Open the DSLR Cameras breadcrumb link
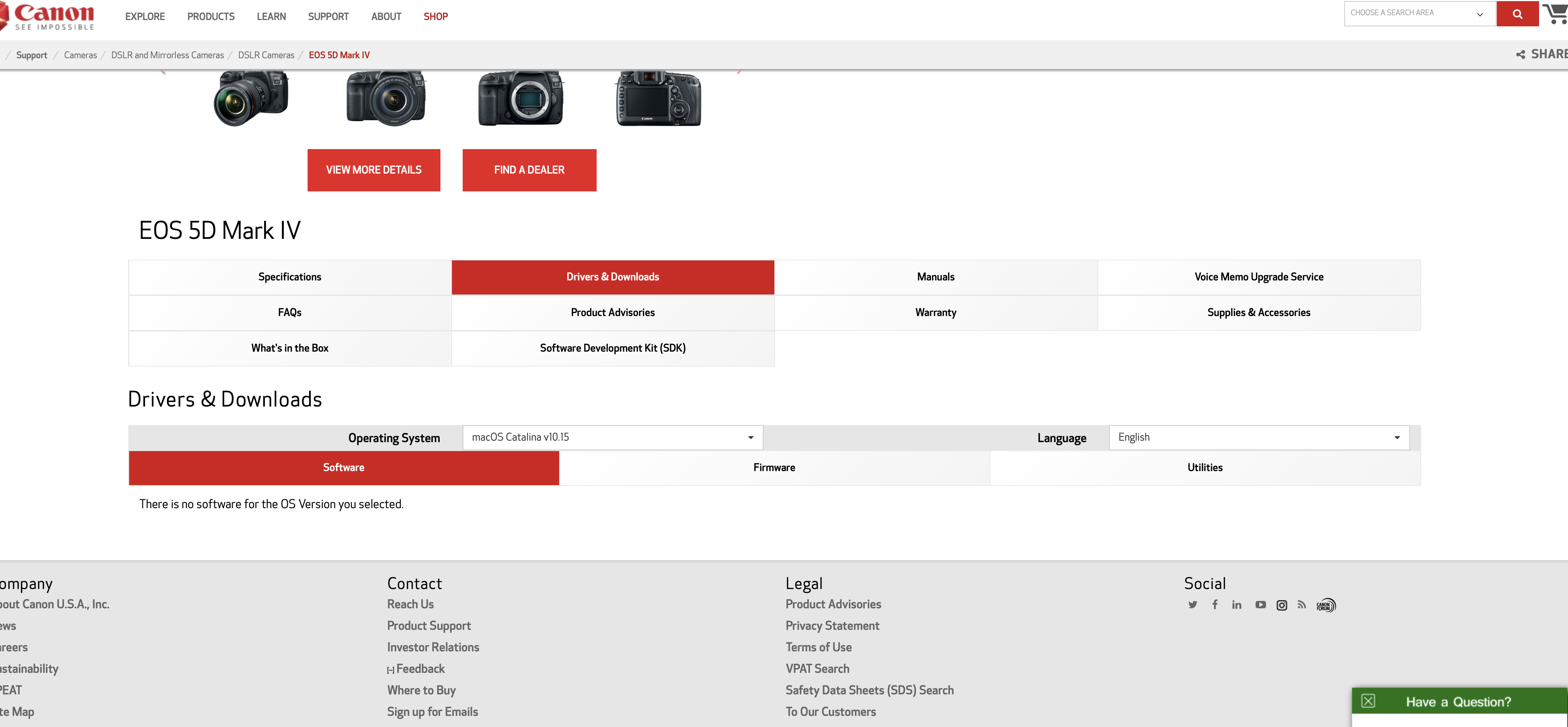This screenshot has width=1568, height=727. tap(266, 55)
